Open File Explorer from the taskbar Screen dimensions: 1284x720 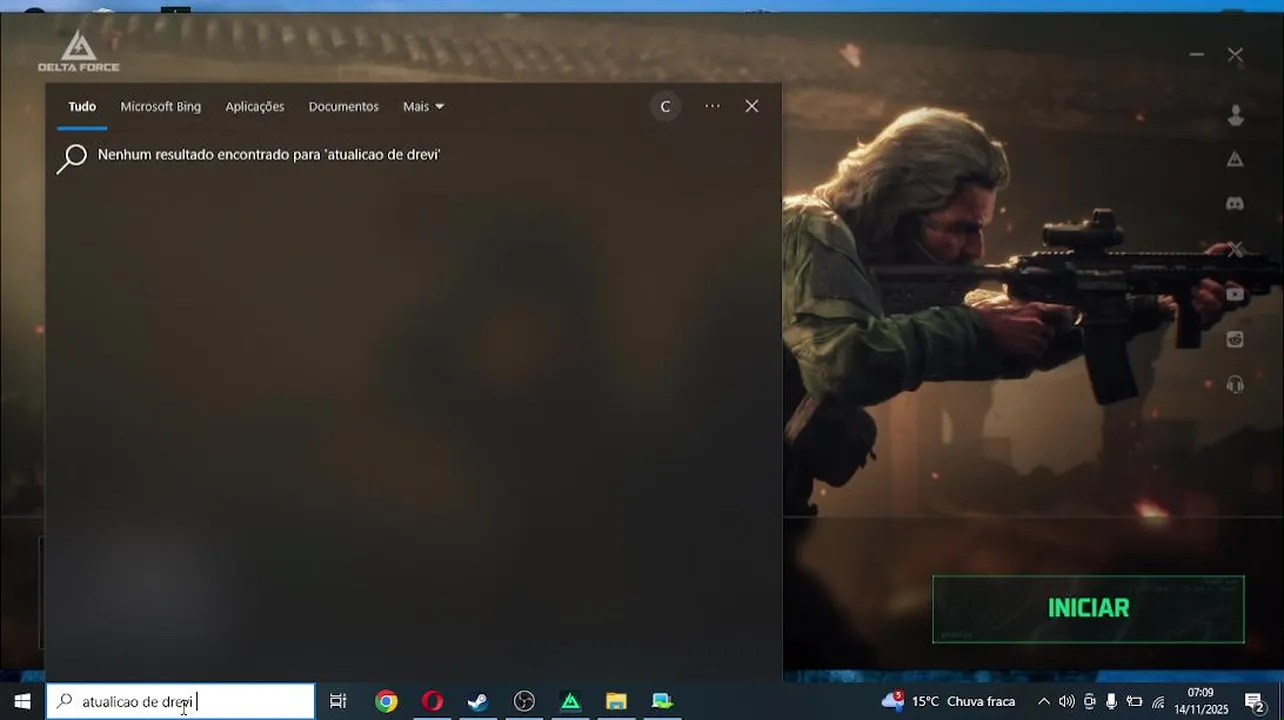click(616, 701)
